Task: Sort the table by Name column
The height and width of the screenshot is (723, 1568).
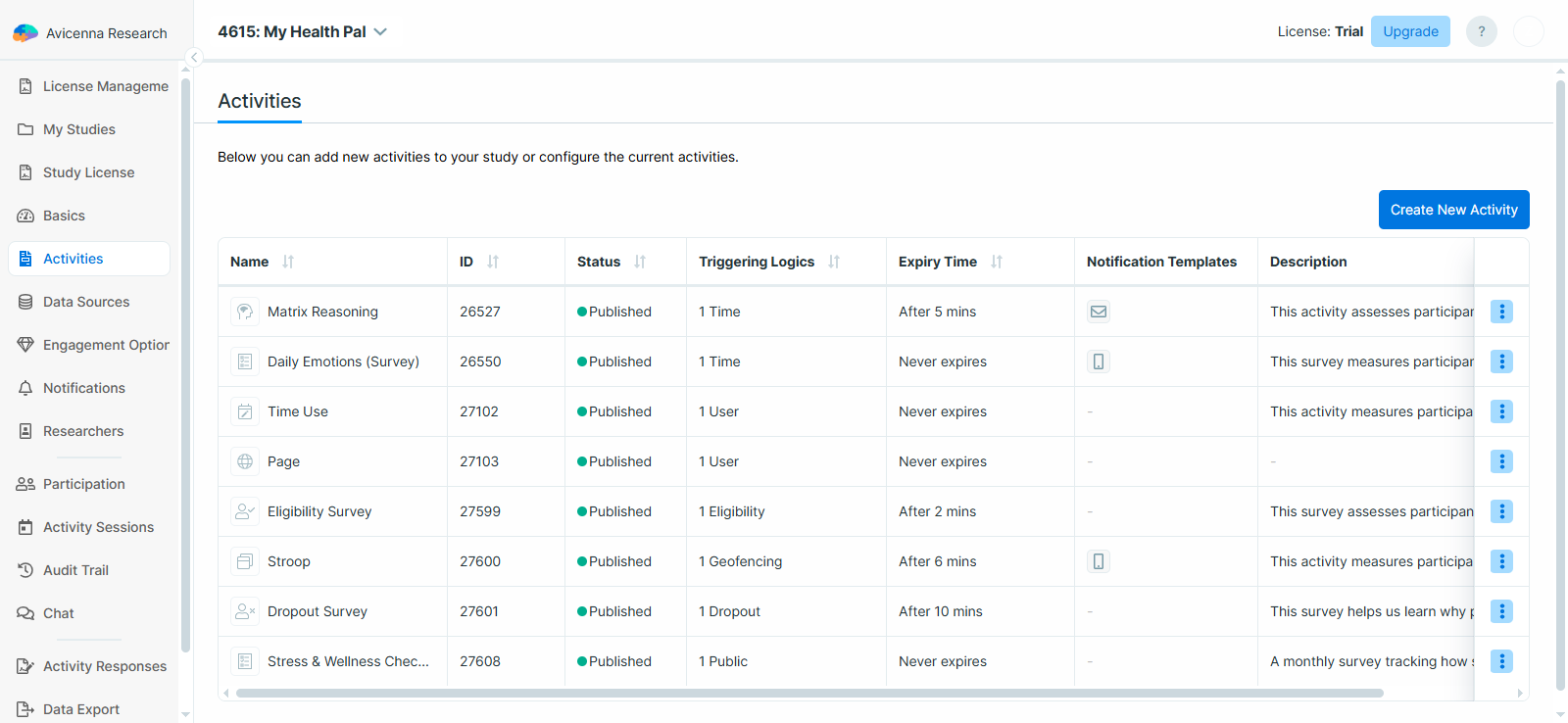Action: click(288, 262)
